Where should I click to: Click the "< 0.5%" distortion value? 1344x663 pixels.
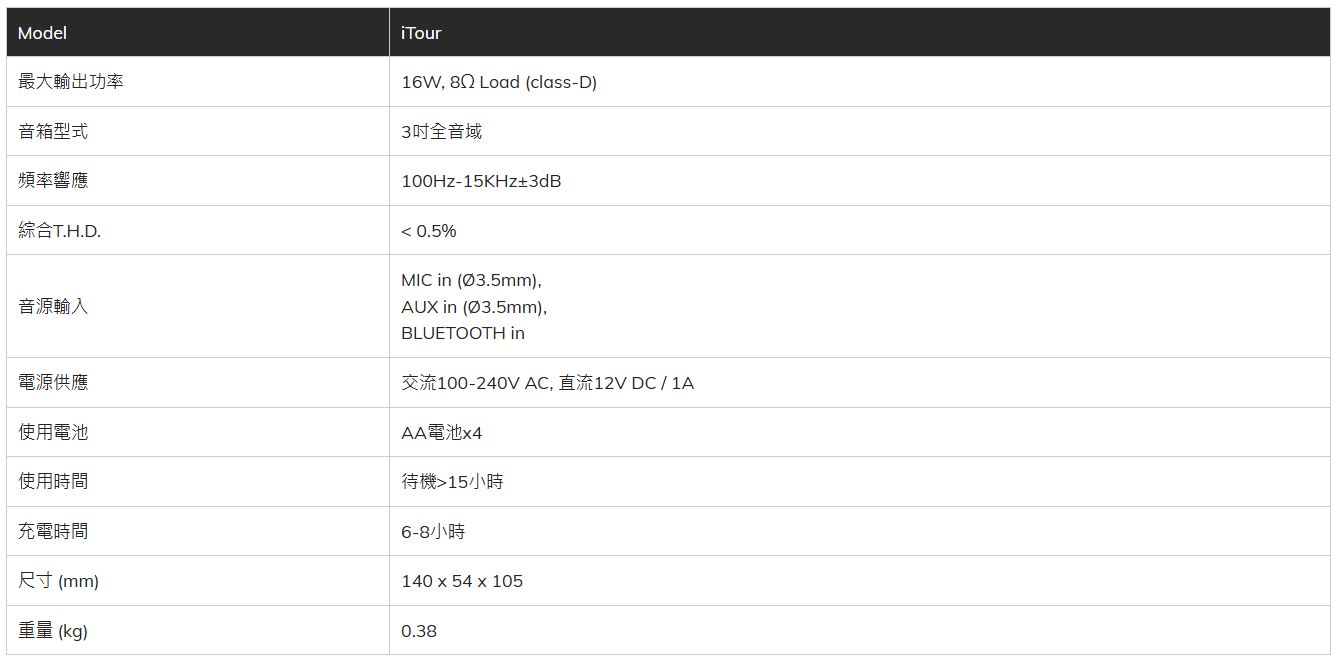(429, 231)
